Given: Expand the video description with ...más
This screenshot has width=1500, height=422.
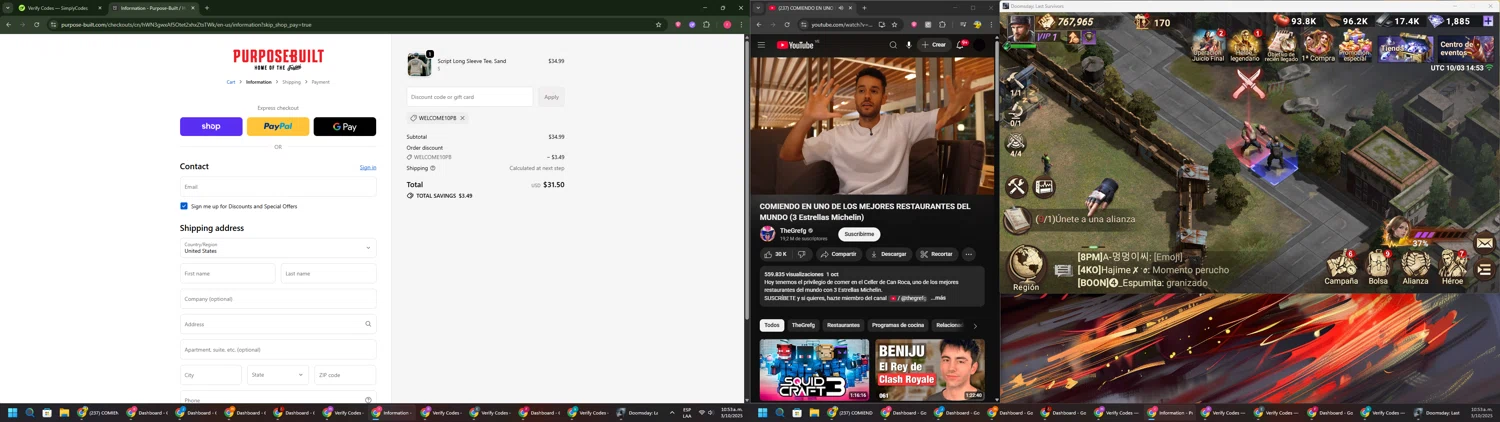Looking at the screenshot, I should pos(938,298).
